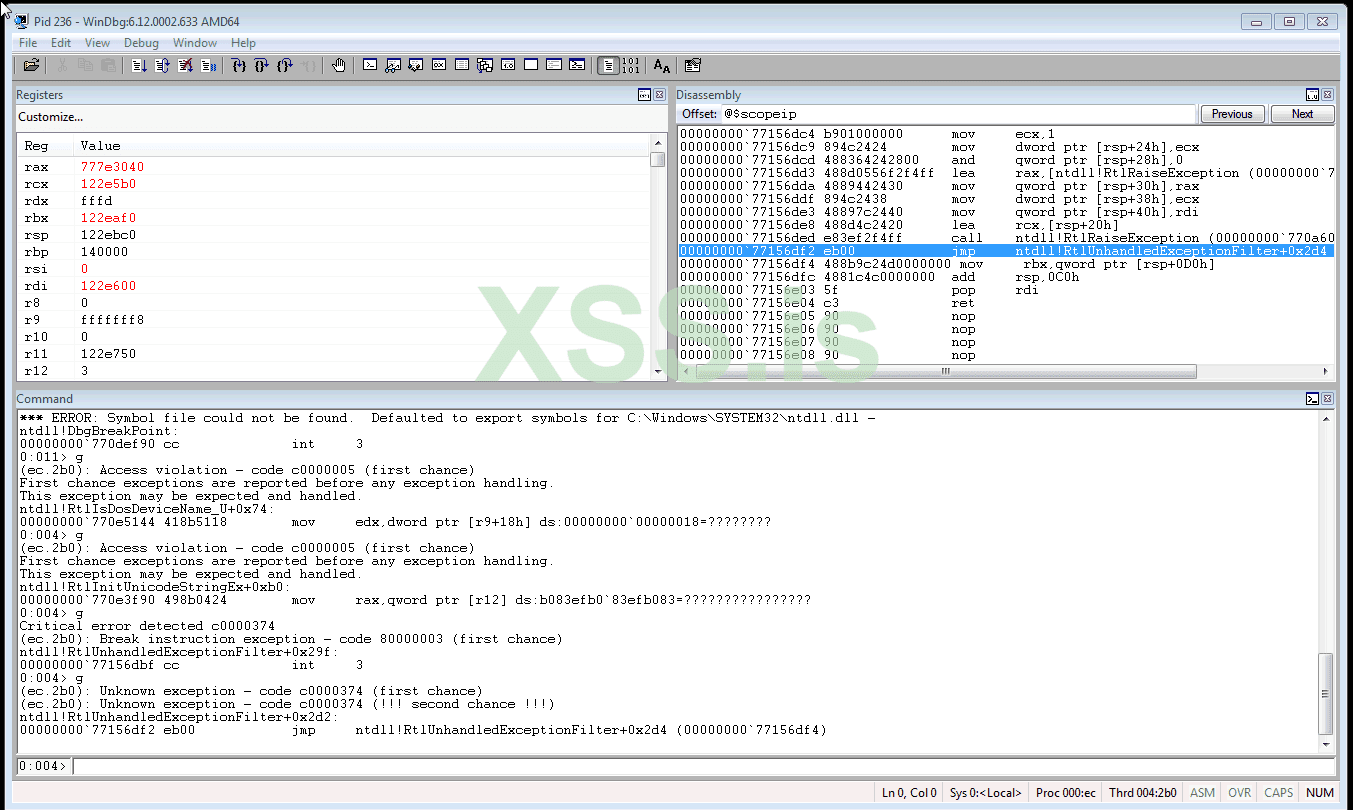Click the Registers panel vertical scrollbar
Image resolution: width=1353 pixels, height=810 pixels.
coord(657,257)
